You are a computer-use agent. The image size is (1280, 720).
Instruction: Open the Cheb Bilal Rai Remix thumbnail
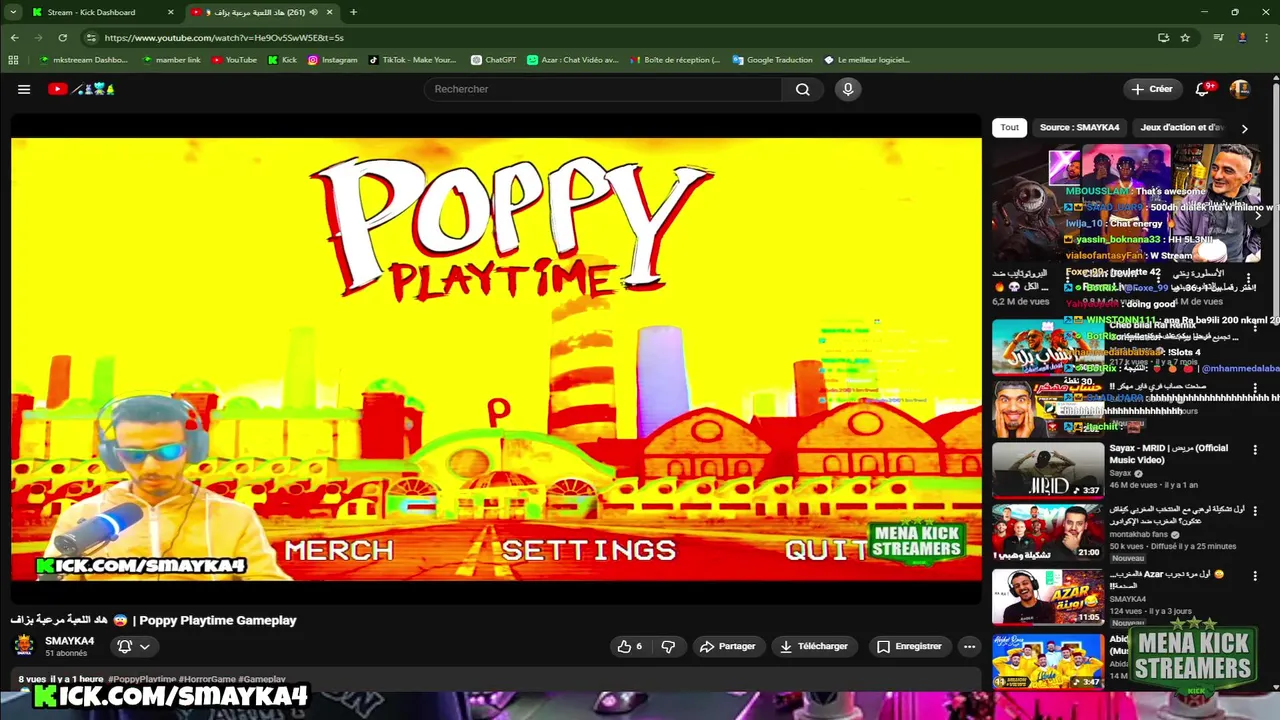click(1048, 346)
